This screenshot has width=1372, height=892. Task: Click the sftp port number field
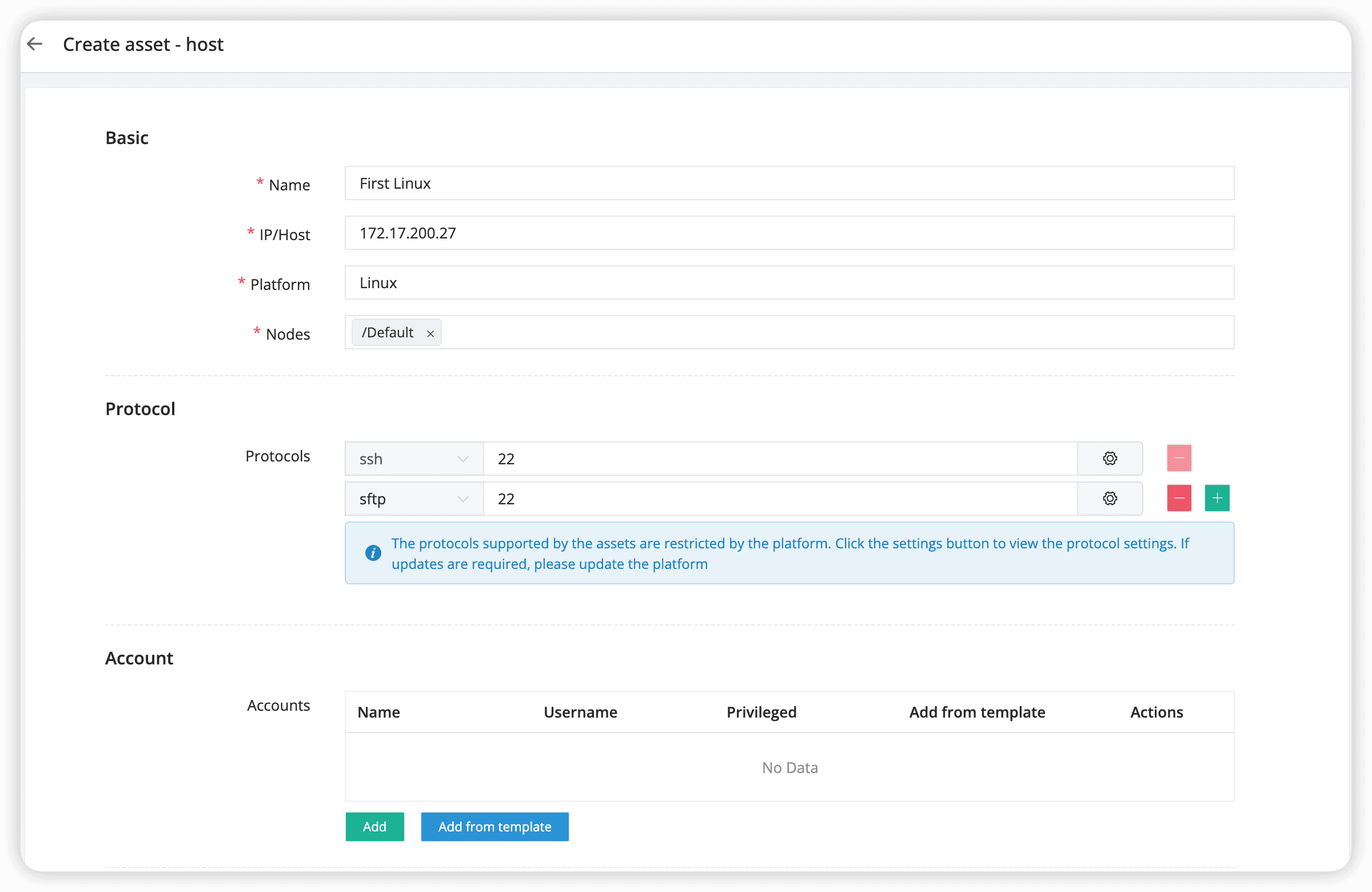pyautogui.click(x=779, y=499)
